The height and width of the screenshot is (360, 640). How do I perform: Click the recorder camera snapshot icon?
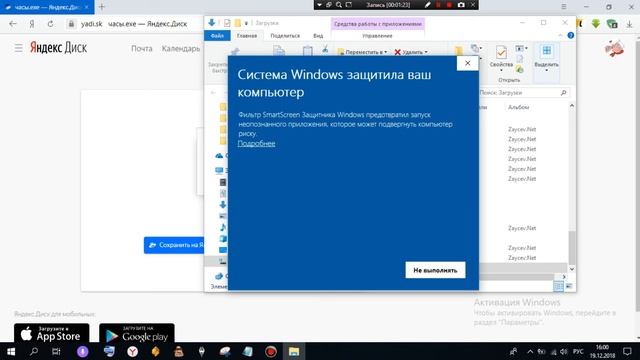click(461, 5)
